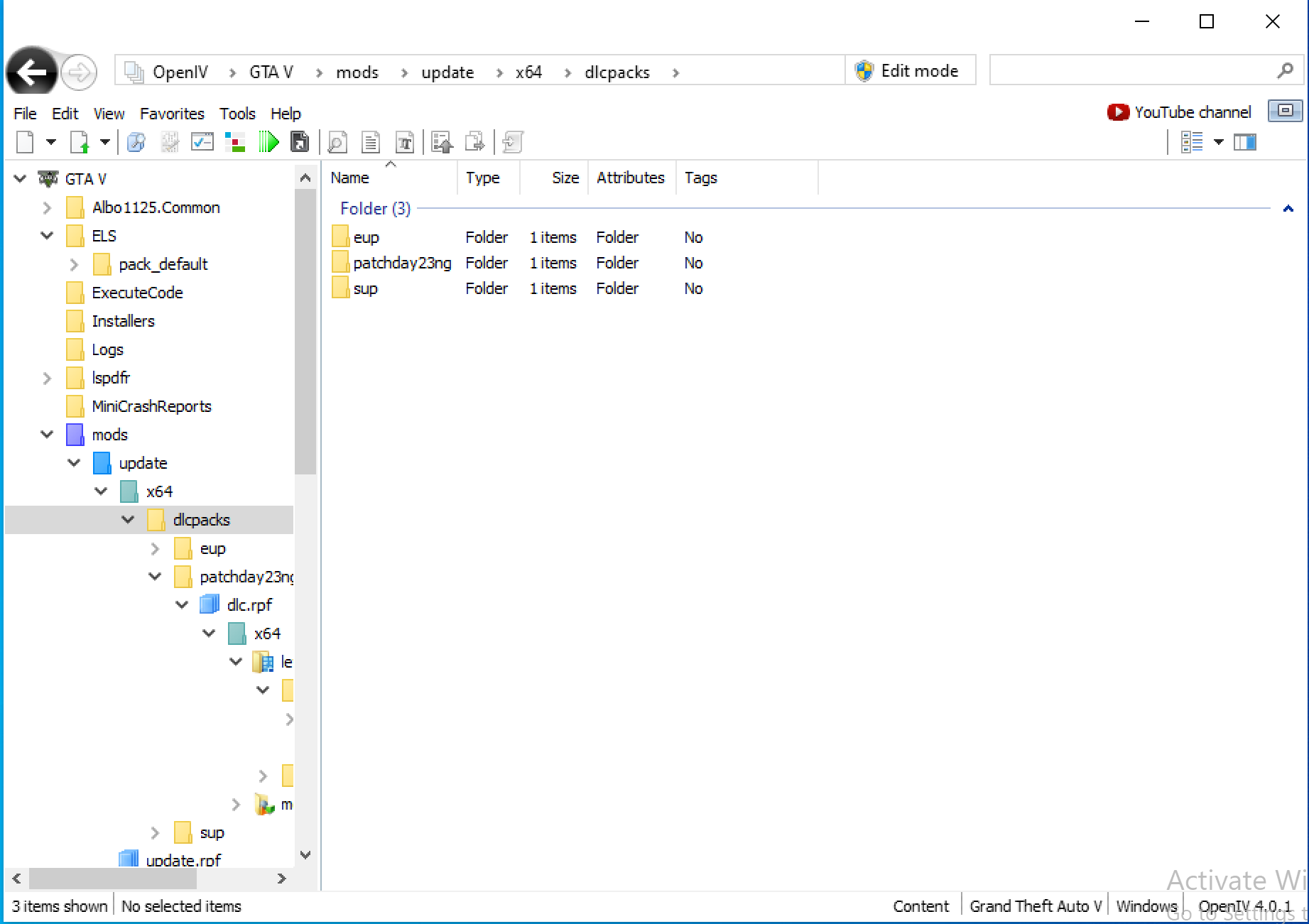The width and height of the screenshot is (1309, 924).
Task: Click the New blank file toolbar icon
Action: point(25,142)
